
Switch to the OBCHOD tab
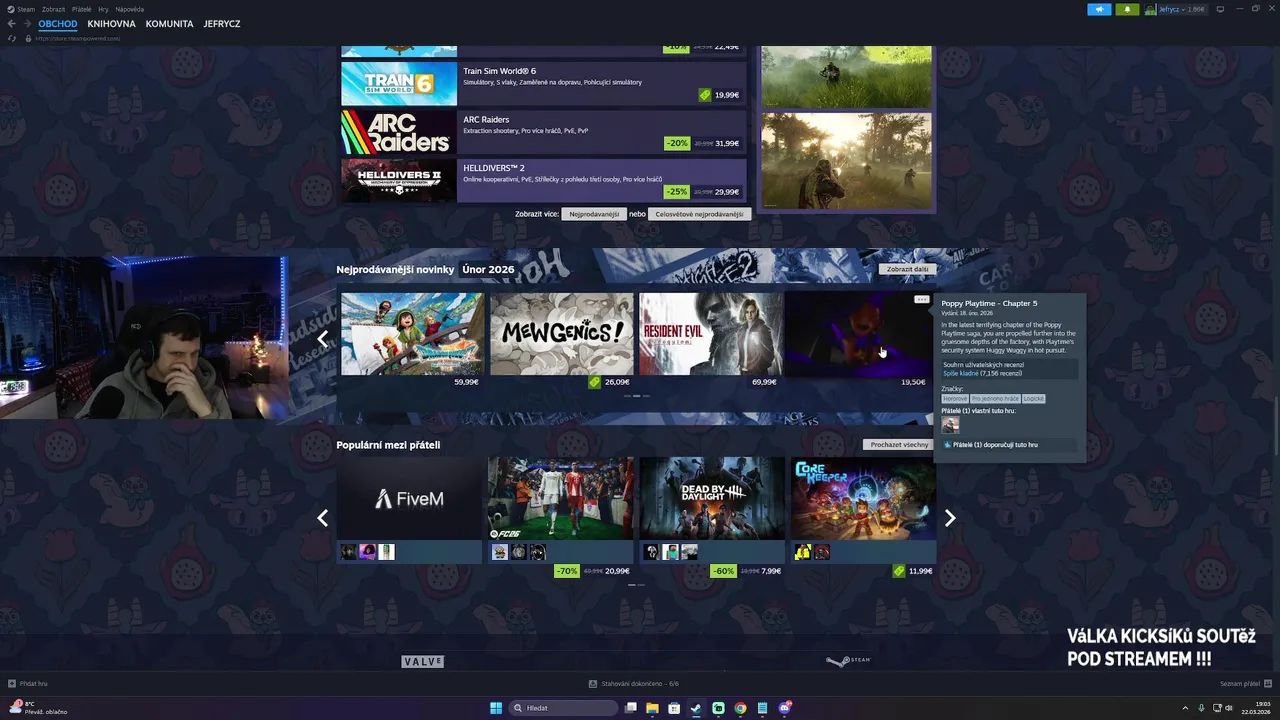tap(58, 24)
